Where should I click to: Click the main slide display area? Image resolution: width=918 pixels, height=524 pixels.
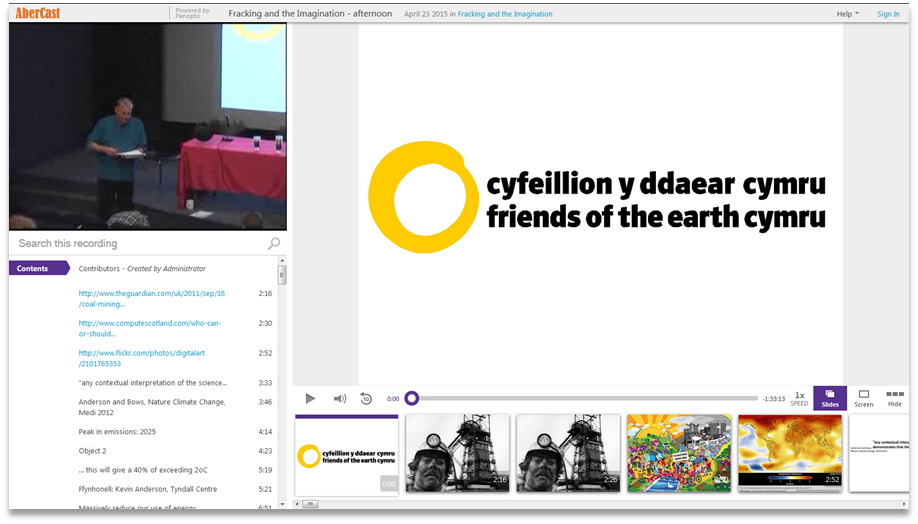pos(601,204)
